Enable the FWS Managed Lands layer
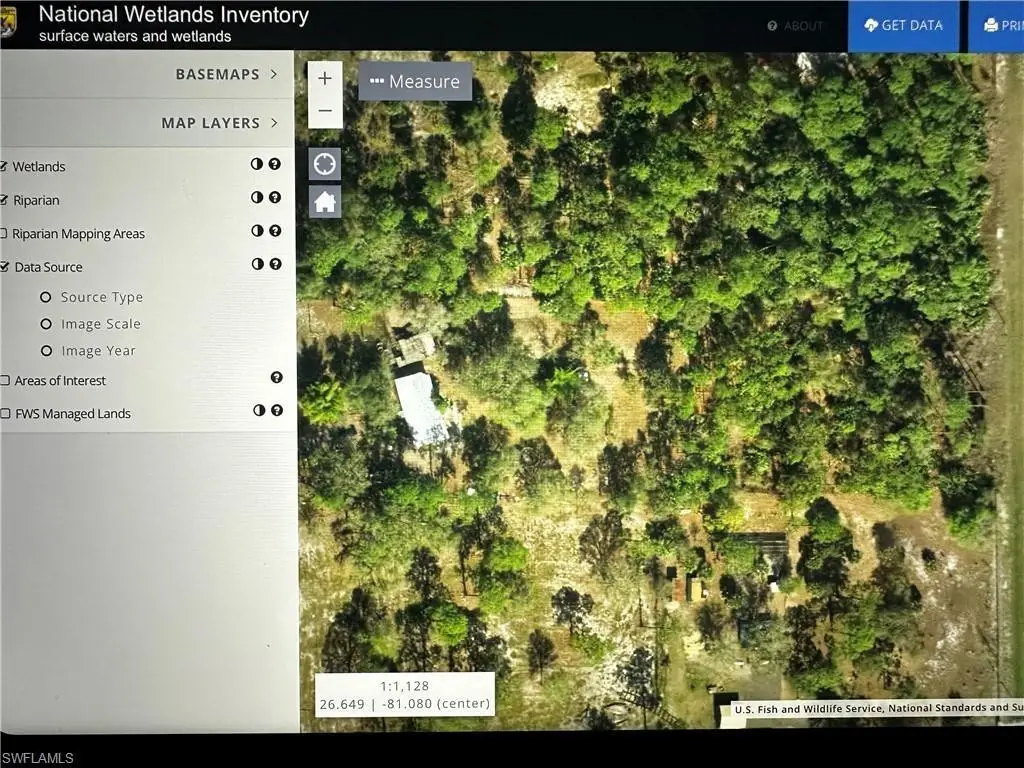Image resolution: width=1024 pixels, height=768 pixels. pyautogui.click(x=4, y=413)
